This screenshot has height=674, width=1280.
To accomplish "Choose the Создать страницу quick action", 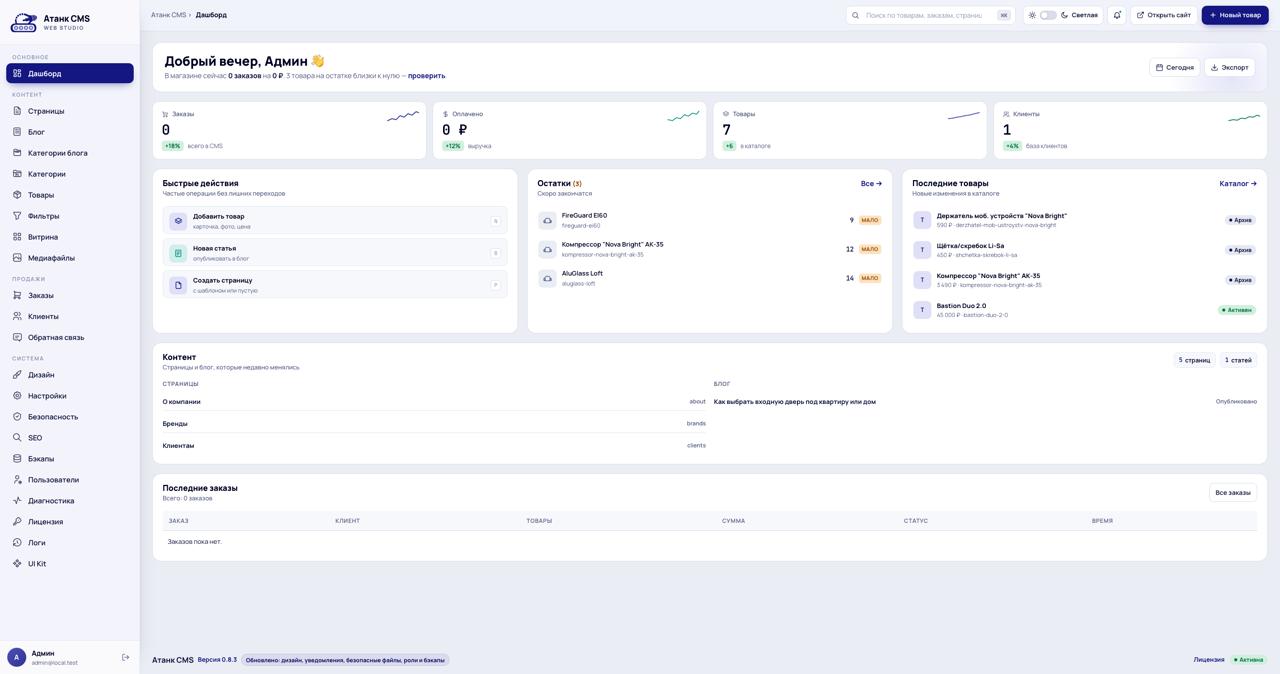I will click(335, 285).
